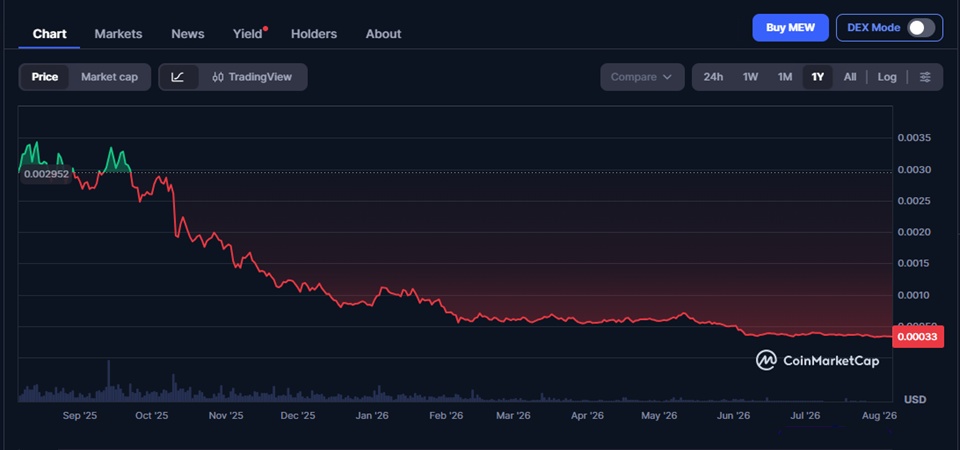Click the 0.0010 price axis value
Viewport: 960px width, 450px height.
point(913,295)
